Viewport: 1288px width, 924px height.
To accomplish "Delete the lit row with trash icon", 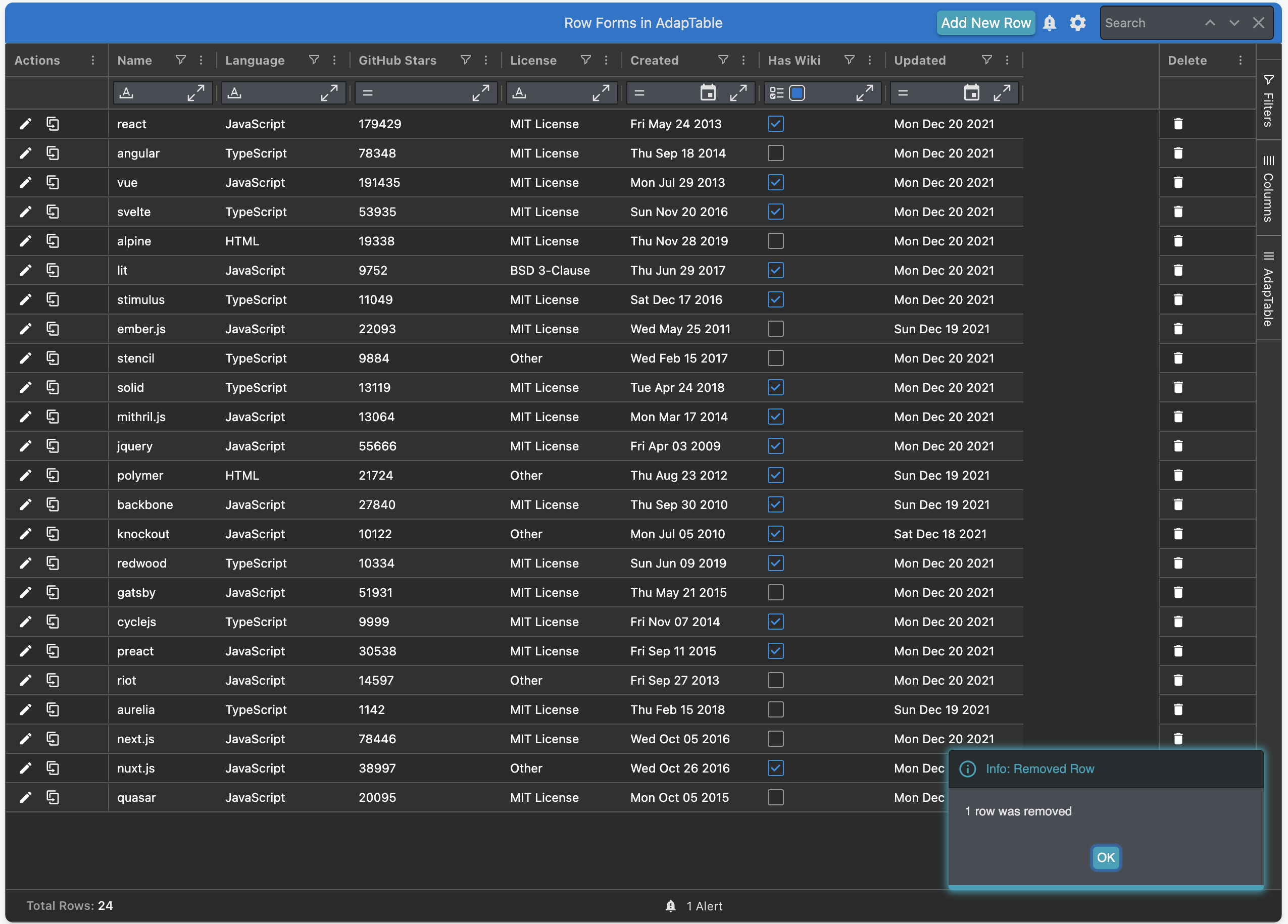I will pos(1178,271).
